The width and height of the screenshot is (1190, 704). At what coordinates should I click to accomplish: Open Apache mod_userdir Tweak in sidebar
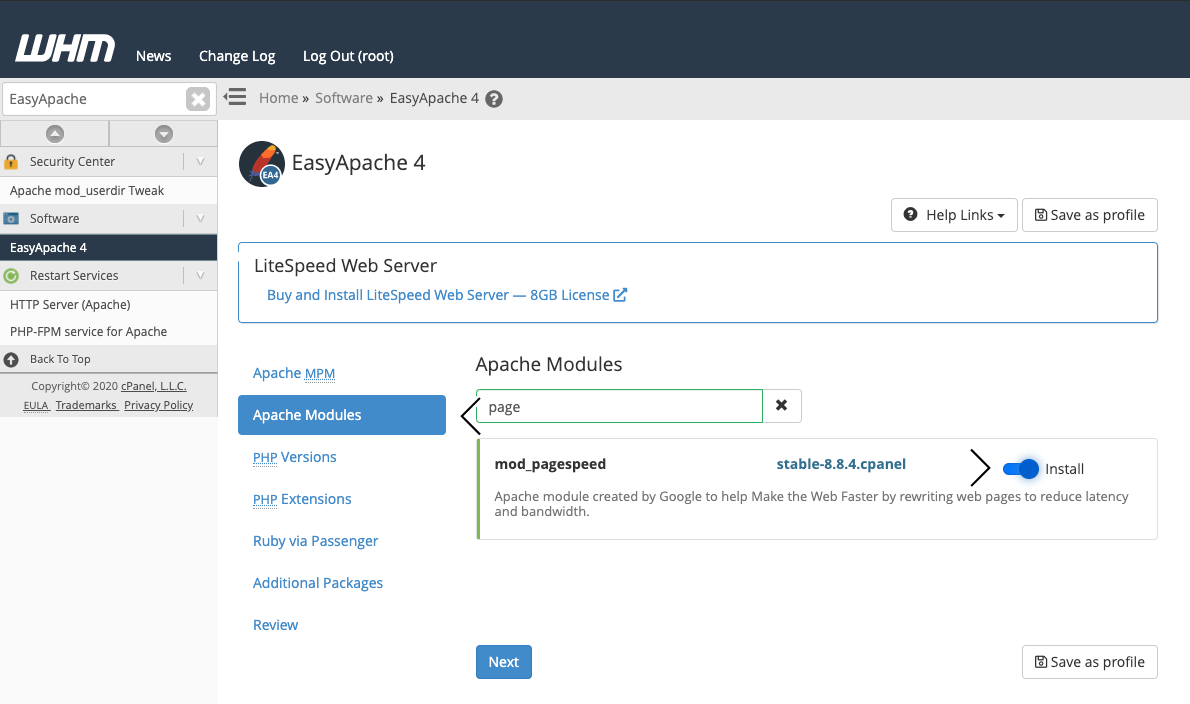tap(109, 191)
